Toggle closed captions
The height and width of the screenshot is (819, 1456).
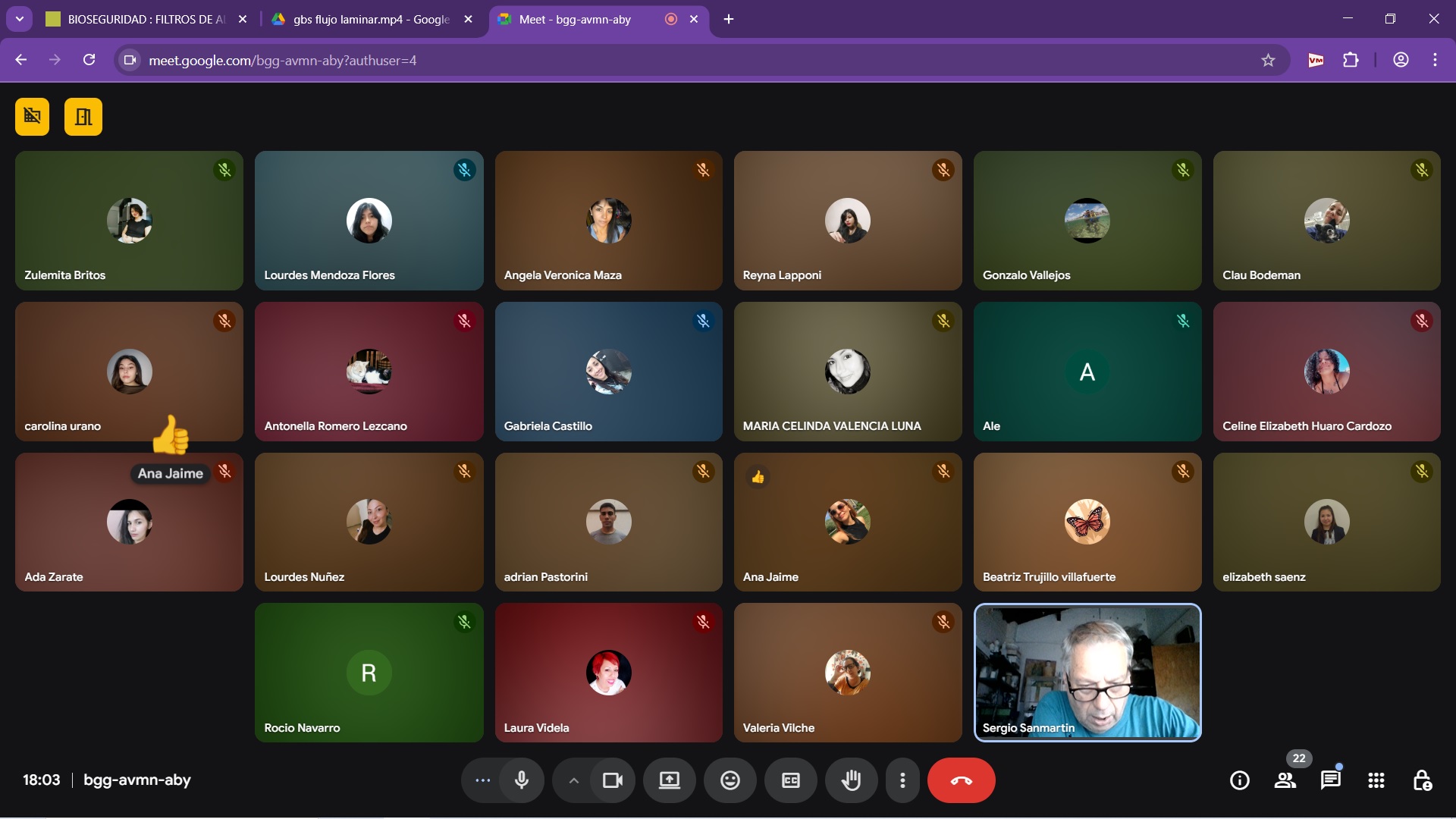[x=790, y=780]
